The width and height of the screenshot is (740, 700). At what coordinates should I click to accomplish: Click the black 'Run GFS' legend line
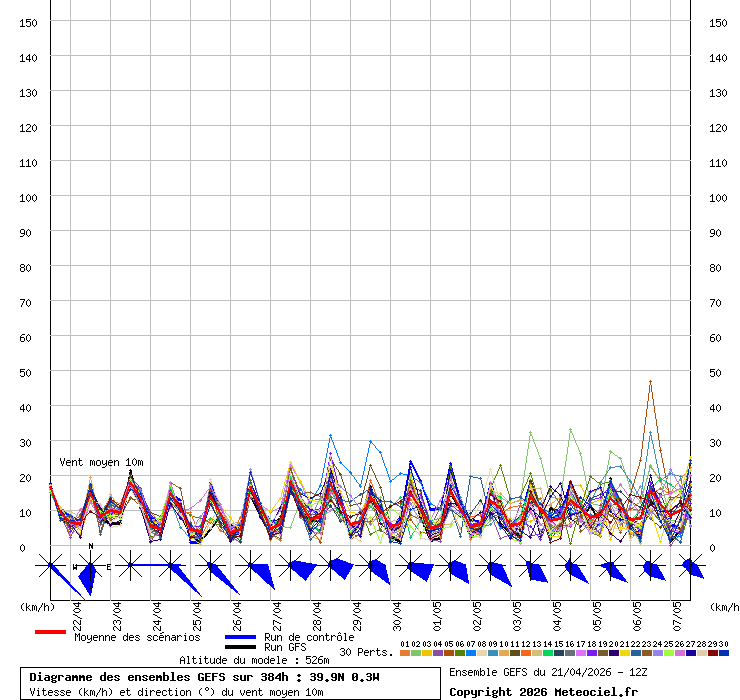tap(241, 647)
